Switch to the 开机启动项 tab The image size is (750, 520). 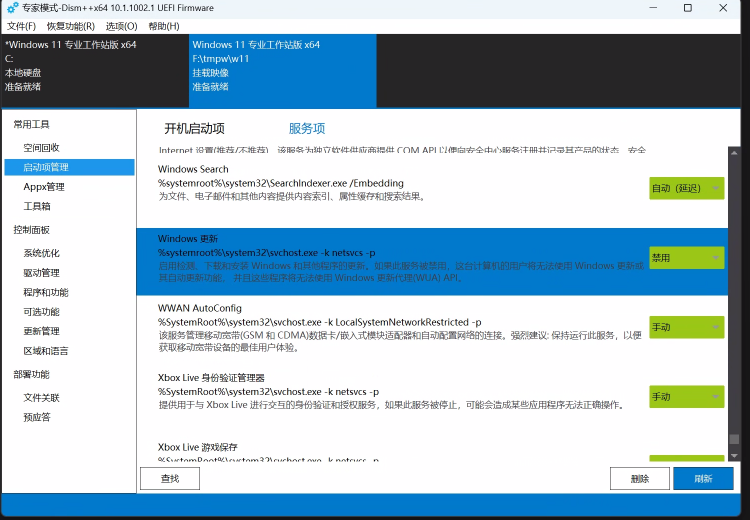(194, 129)
